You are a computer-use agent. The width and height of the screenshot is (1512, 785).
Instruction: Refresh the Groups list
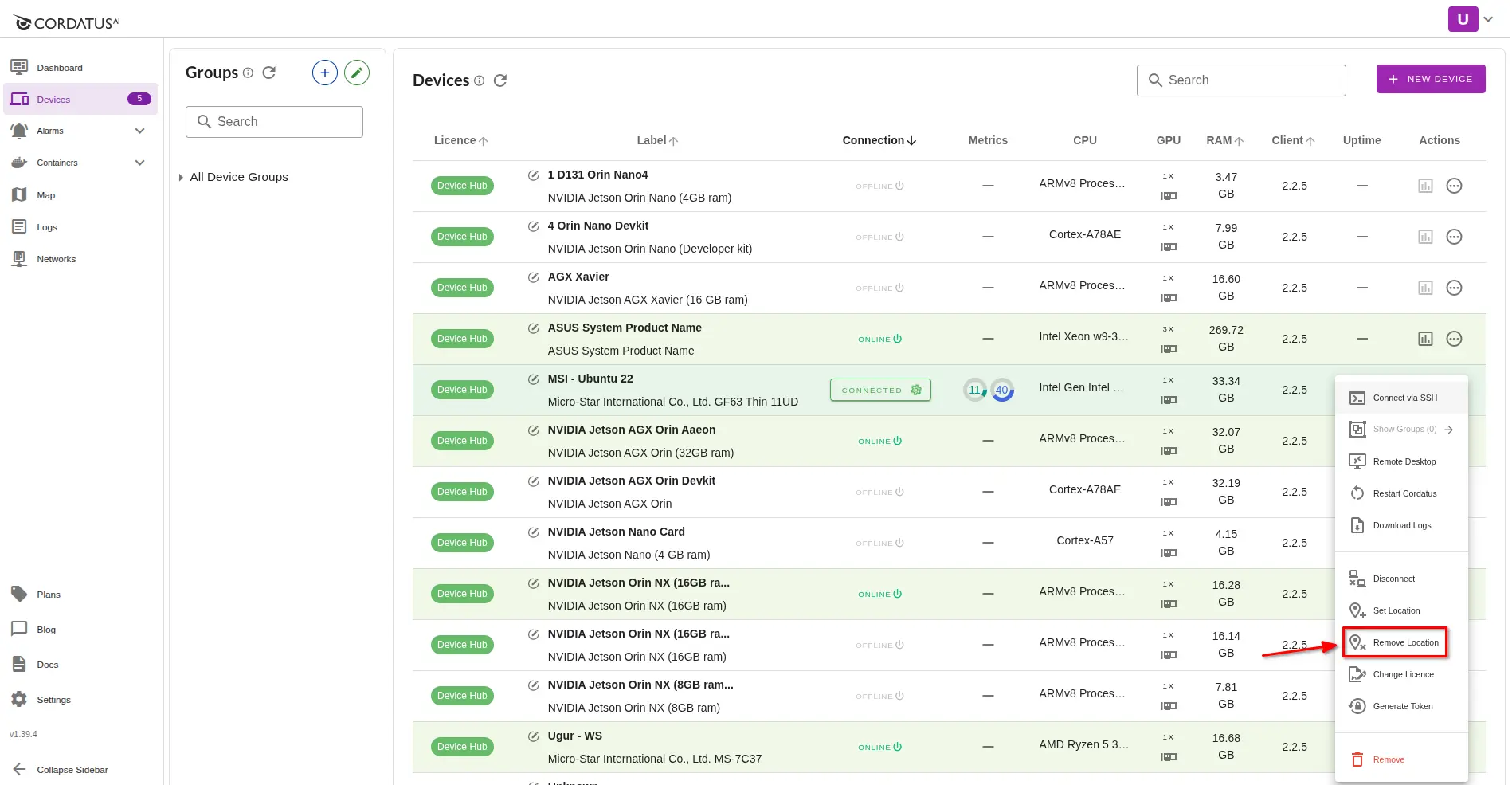pos(269,73)
